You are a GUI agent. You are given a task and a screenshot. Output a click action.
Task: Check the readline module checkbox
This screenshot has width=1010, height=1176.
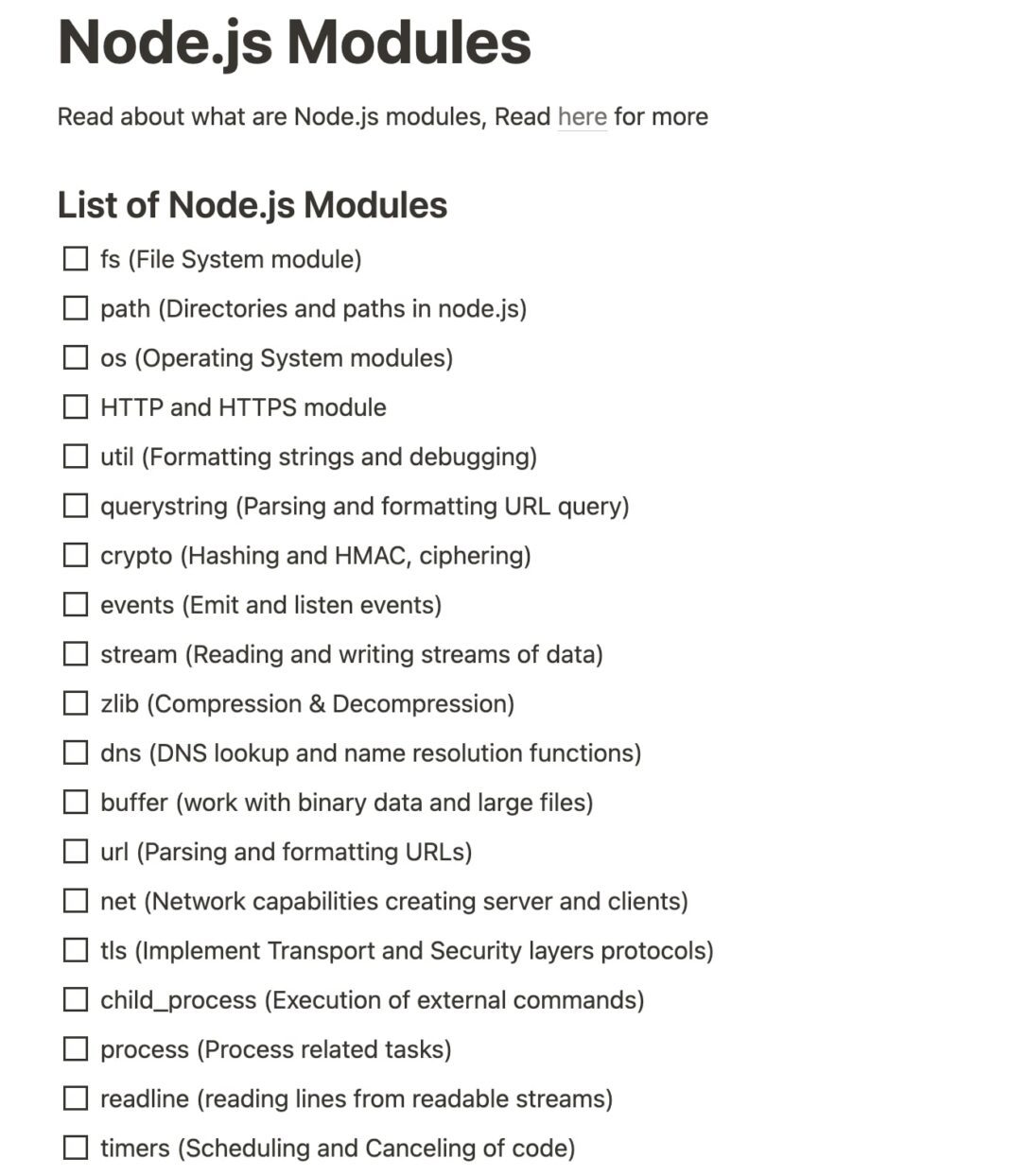[76, 1098]
